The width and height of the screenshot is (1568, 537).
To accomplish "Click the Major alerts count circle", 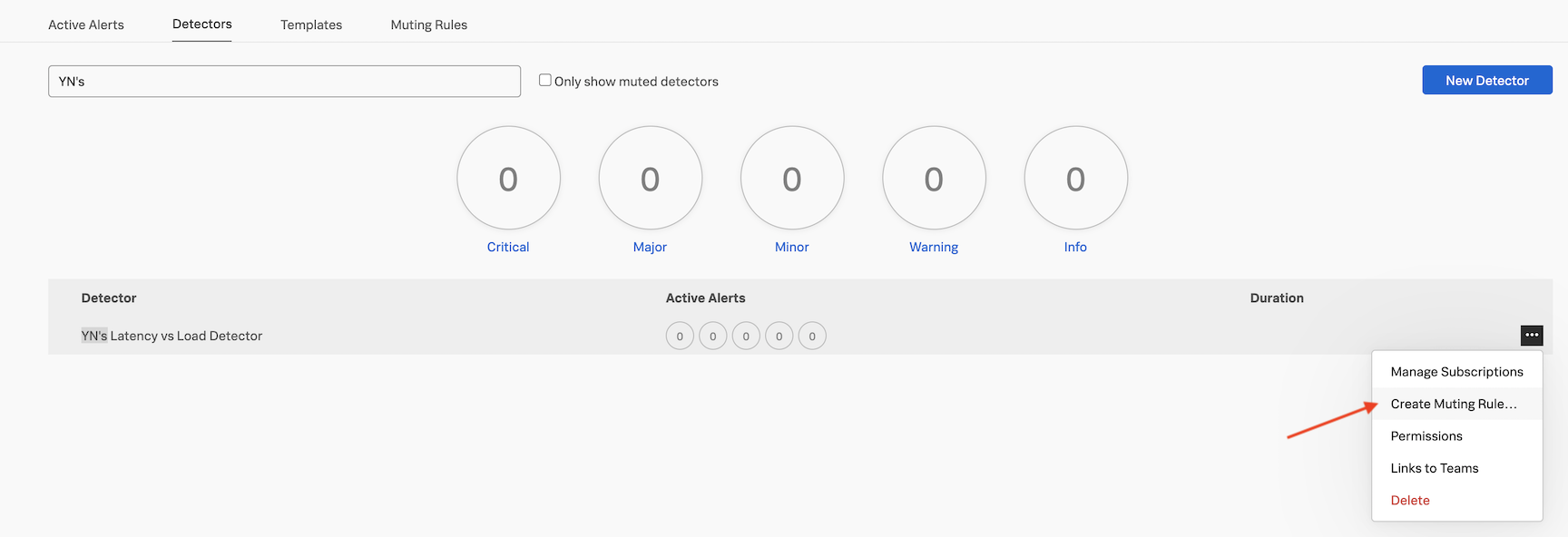I will coord(650,178).
